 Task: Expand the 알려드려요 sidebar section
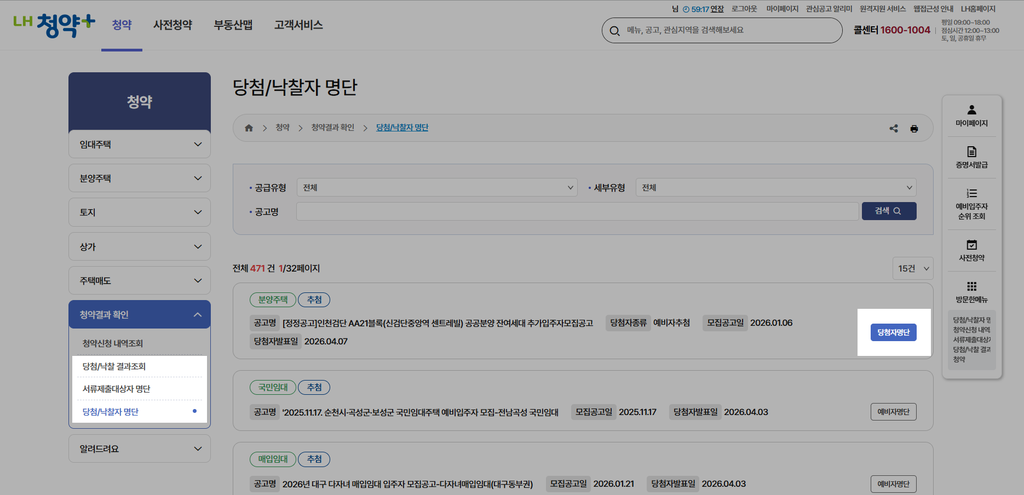pos(139,449)
